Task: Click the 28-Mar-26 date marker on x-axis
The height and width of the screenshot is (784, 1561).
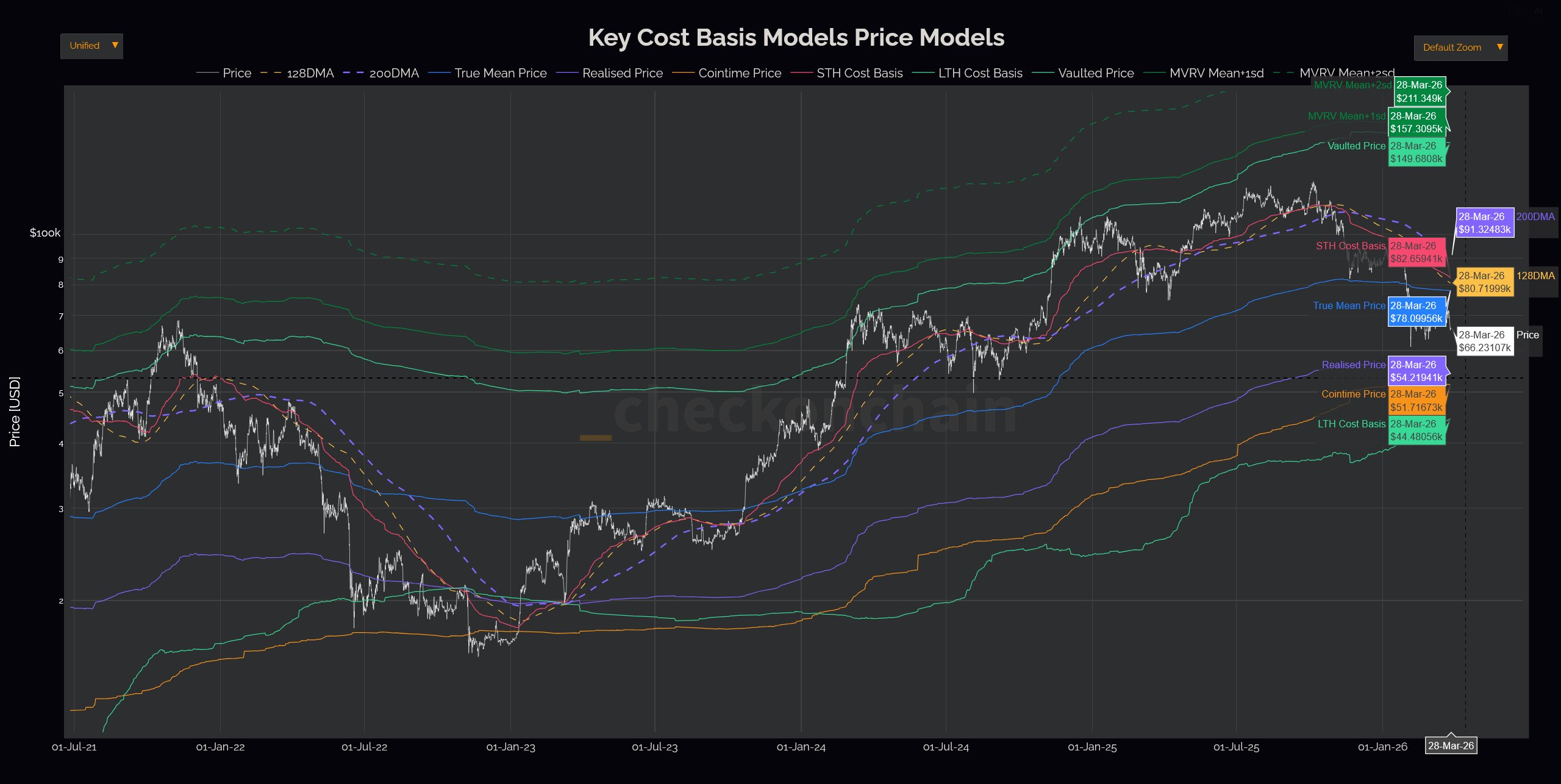Action: point(1451,746)
